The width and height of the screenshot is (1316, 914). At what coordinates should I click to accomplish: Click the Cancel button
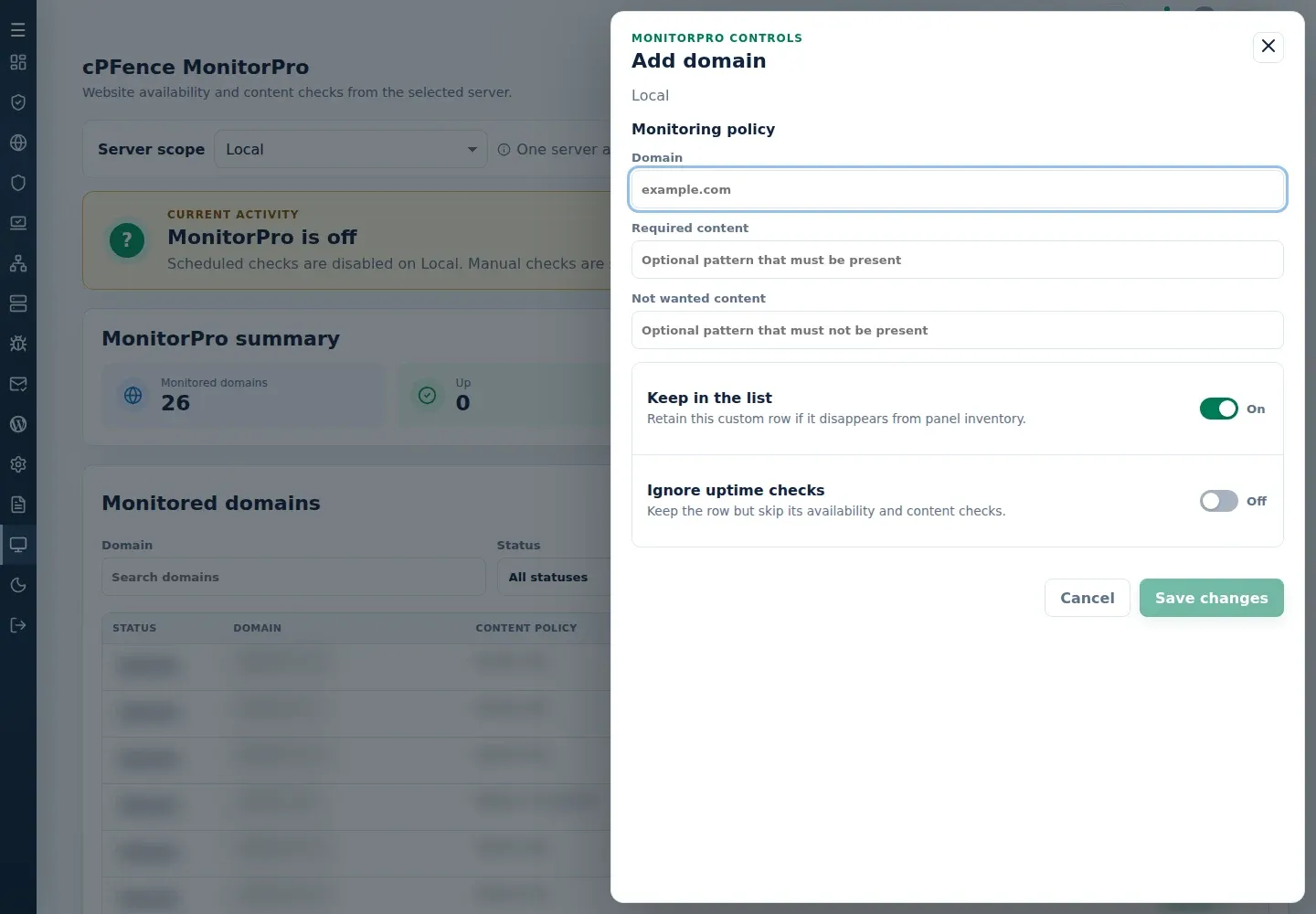1088,598
